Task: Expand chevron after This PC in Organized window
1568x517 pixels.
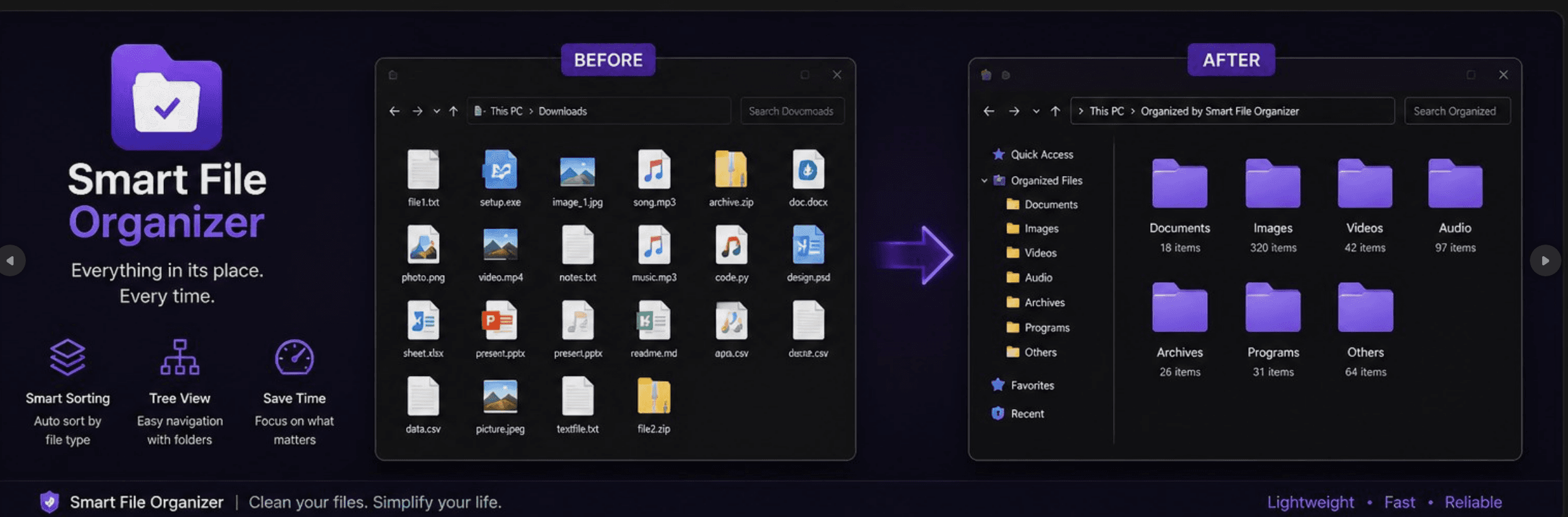Action: pyautogui.click(x=1133, y=111)
